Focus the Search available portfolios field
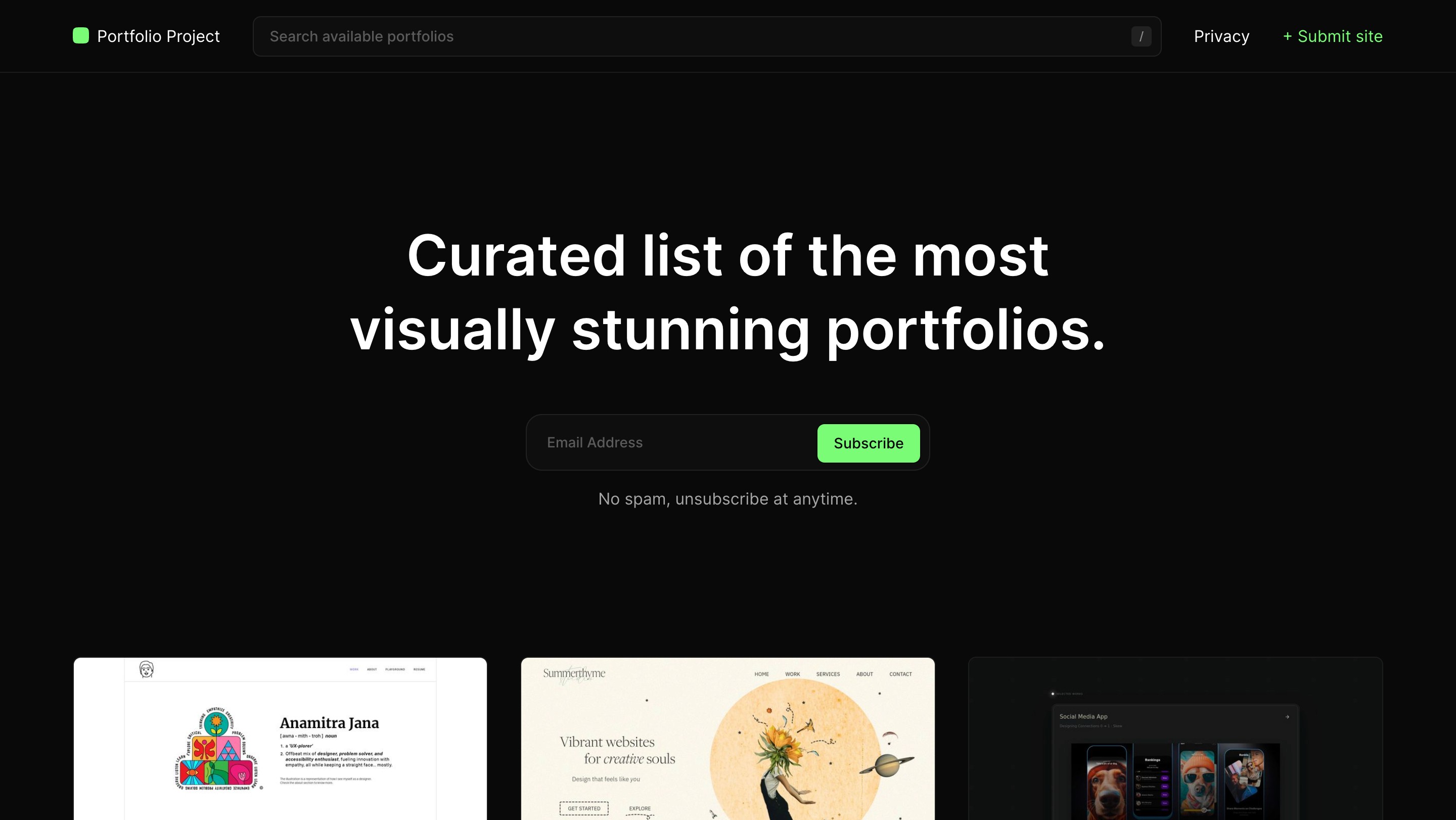This screenshot has height=820, width=1456. pos(707,36)
